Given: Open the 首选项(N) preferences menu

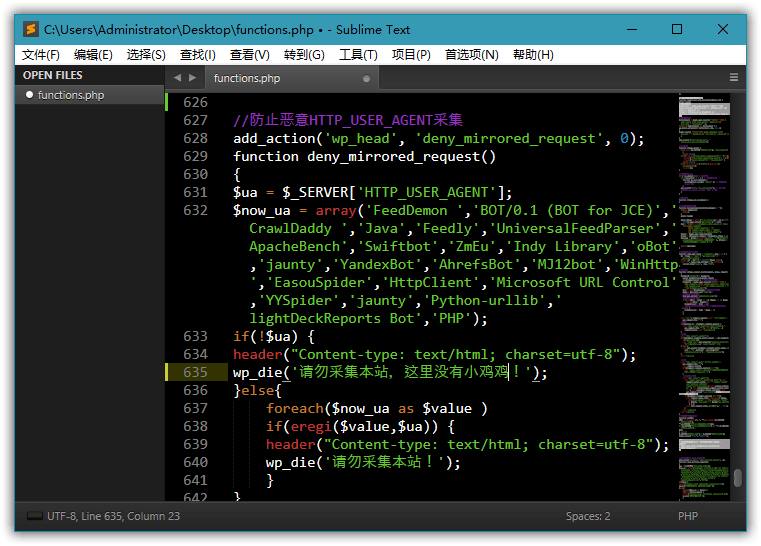Looking at the screenshot, I should click(471, 54).
